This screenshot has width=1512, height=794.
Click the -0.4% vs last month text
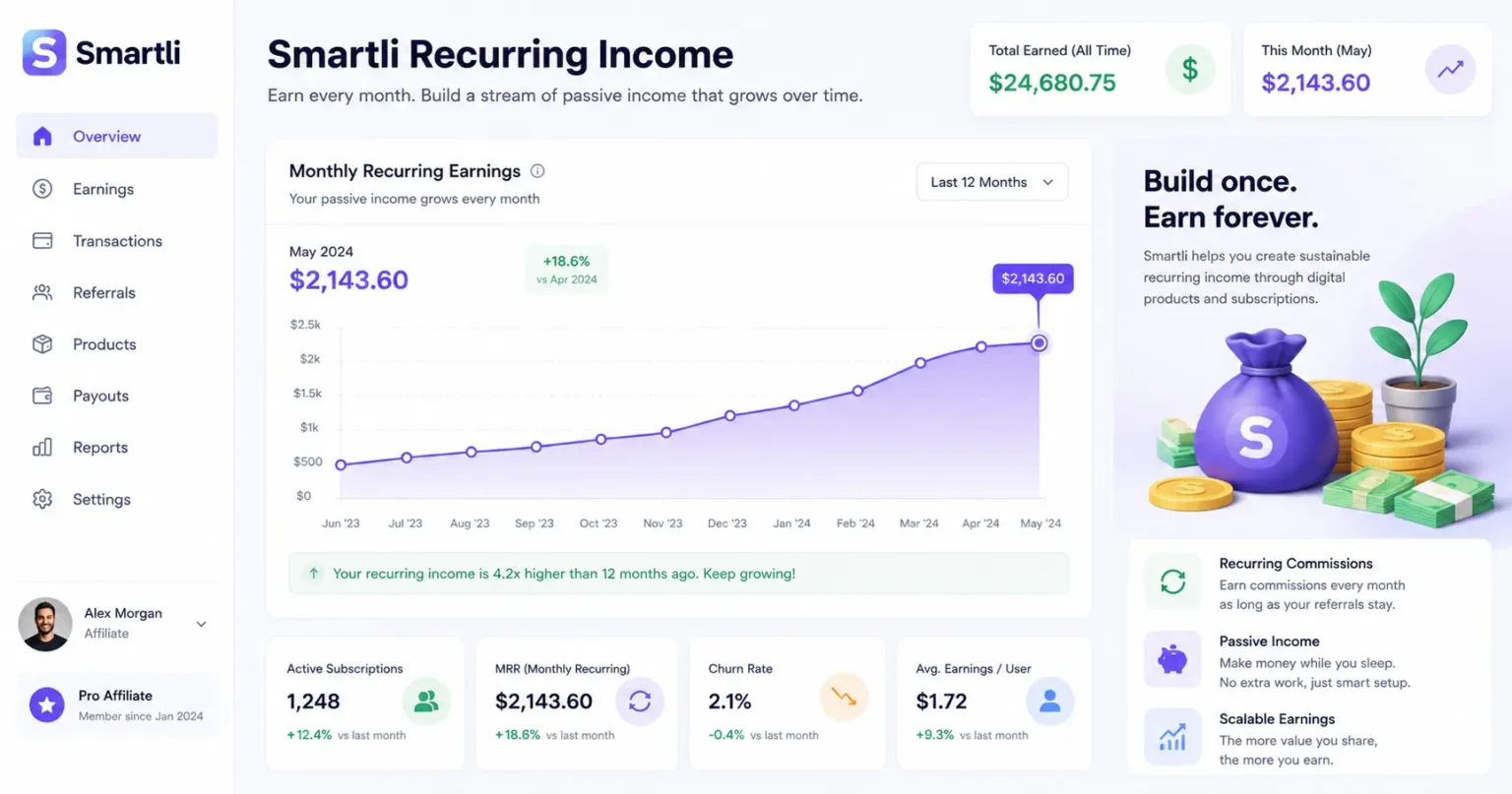763,735
